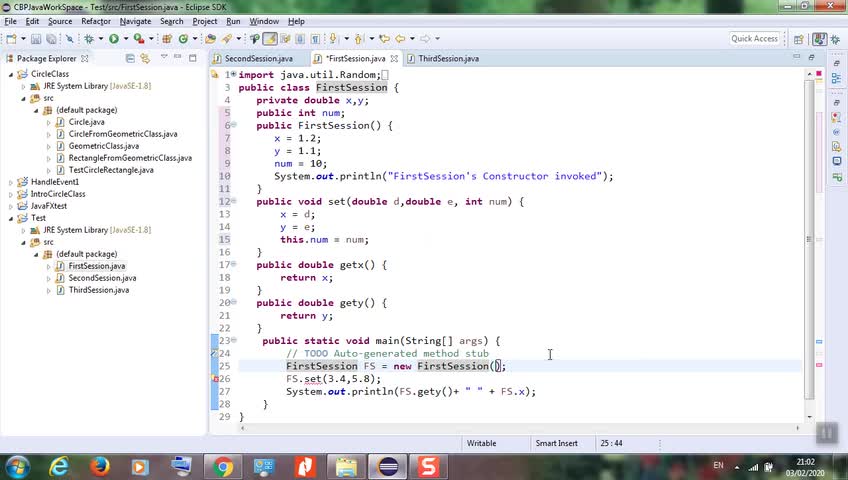Toggle Show Whitespace Characters icon

pos(315,39)
